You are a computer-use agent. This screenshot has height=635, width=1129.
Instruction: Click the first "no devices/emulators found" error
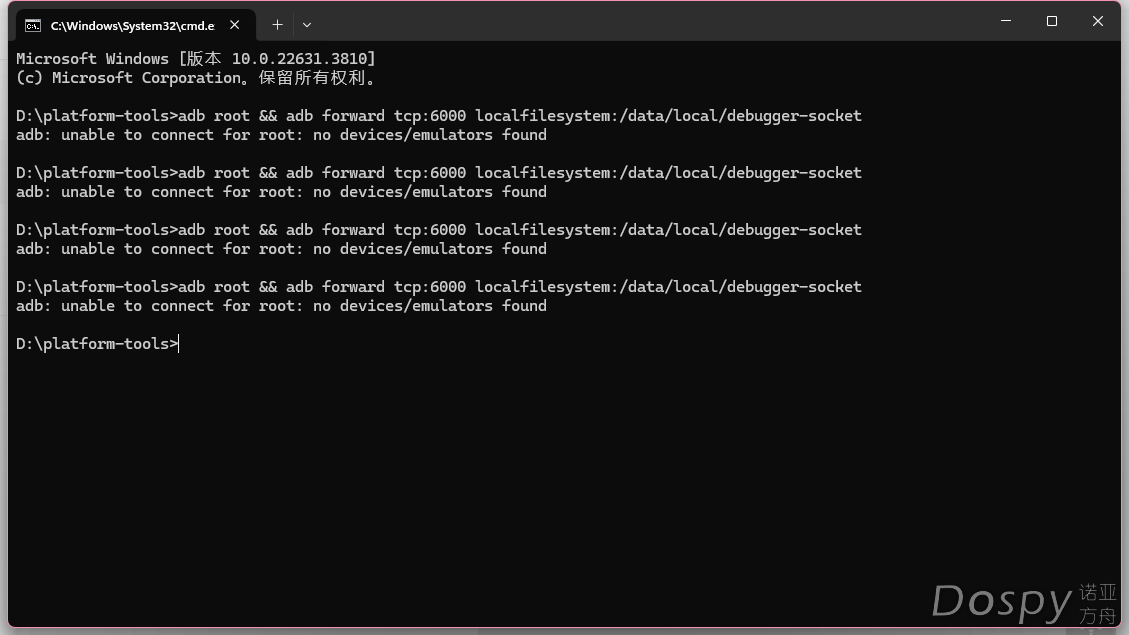(x=430, y=135)
